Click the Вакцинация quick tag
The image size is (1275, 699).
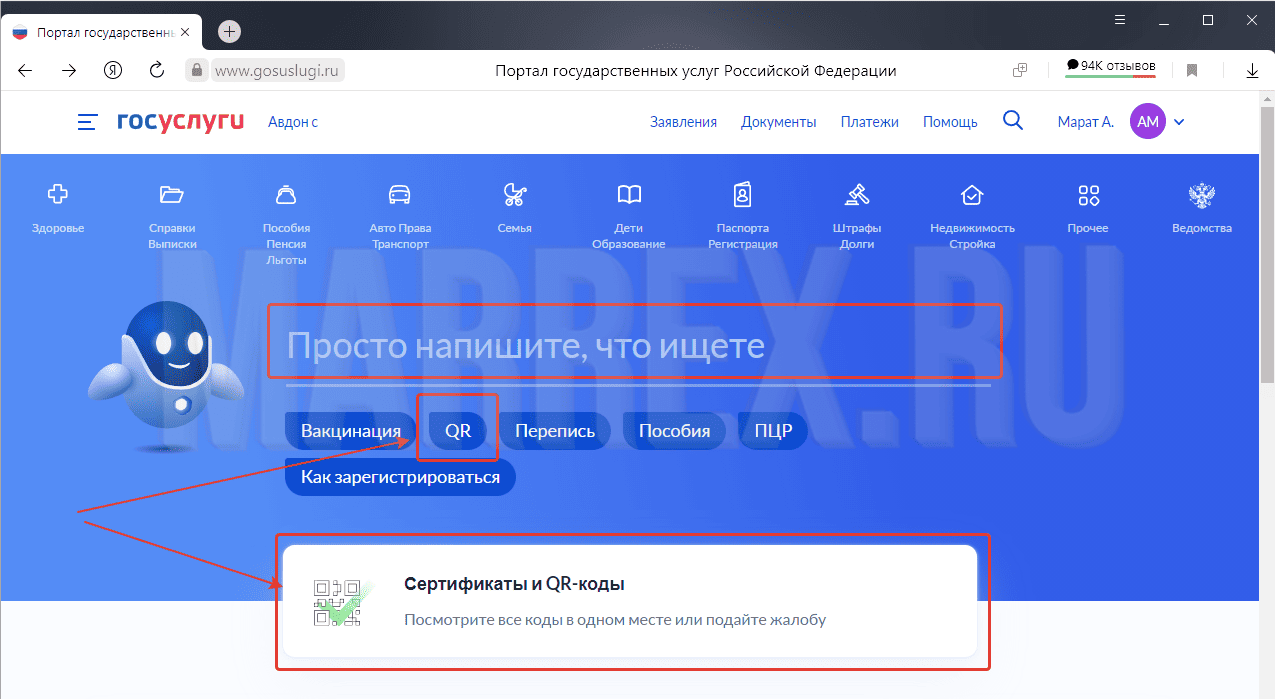tap(351, 431)
